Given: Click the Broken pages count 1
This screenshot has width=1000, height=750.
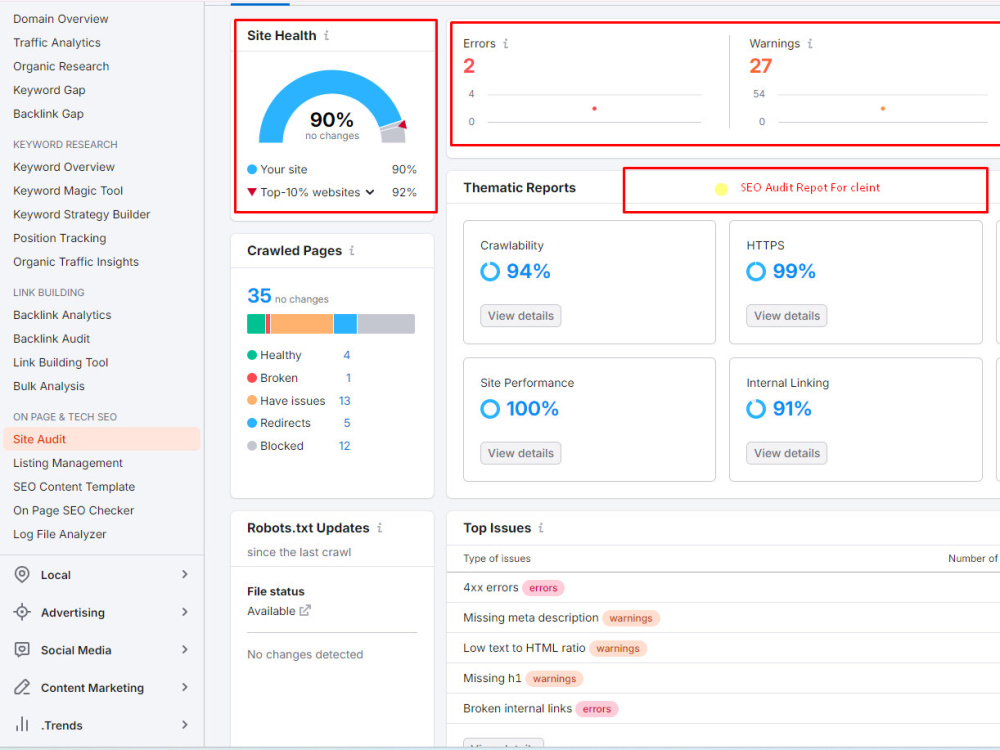Looking at the screenshot, I should coord(348,378).
